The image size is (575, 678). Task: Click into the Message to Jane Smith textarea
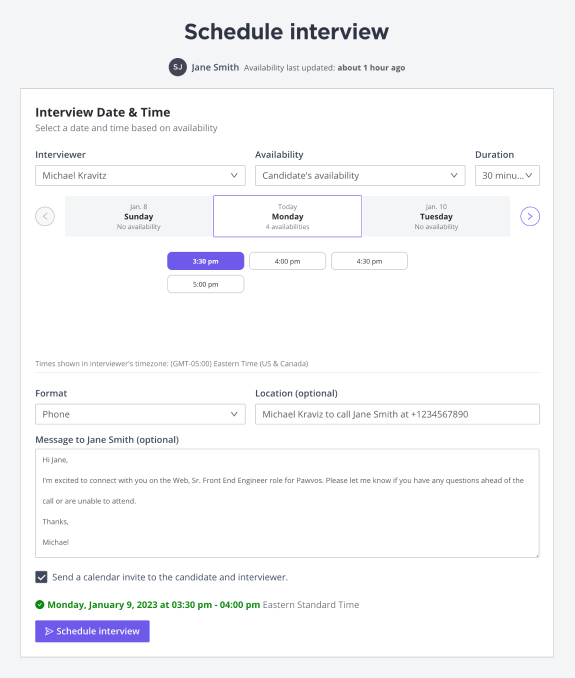(x=287, y=503)
